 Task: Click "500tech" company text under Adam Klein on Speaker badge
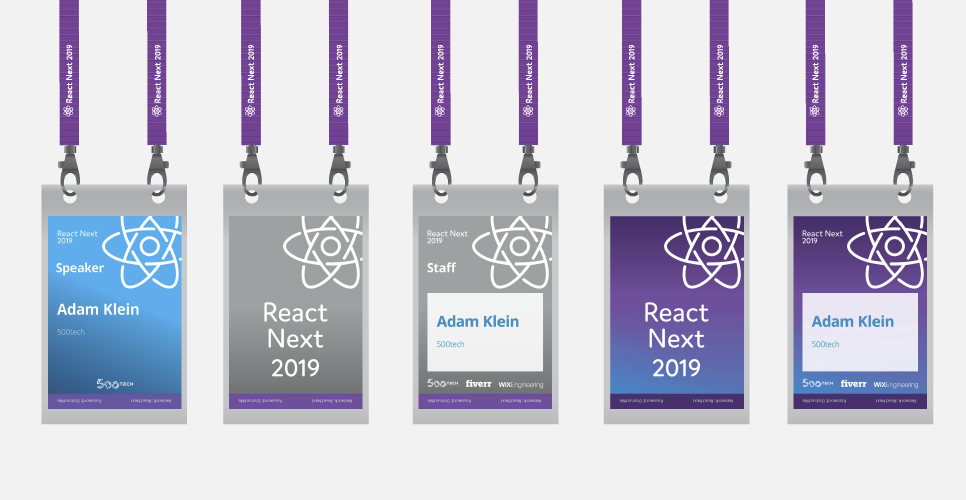(x=71, y=332)
